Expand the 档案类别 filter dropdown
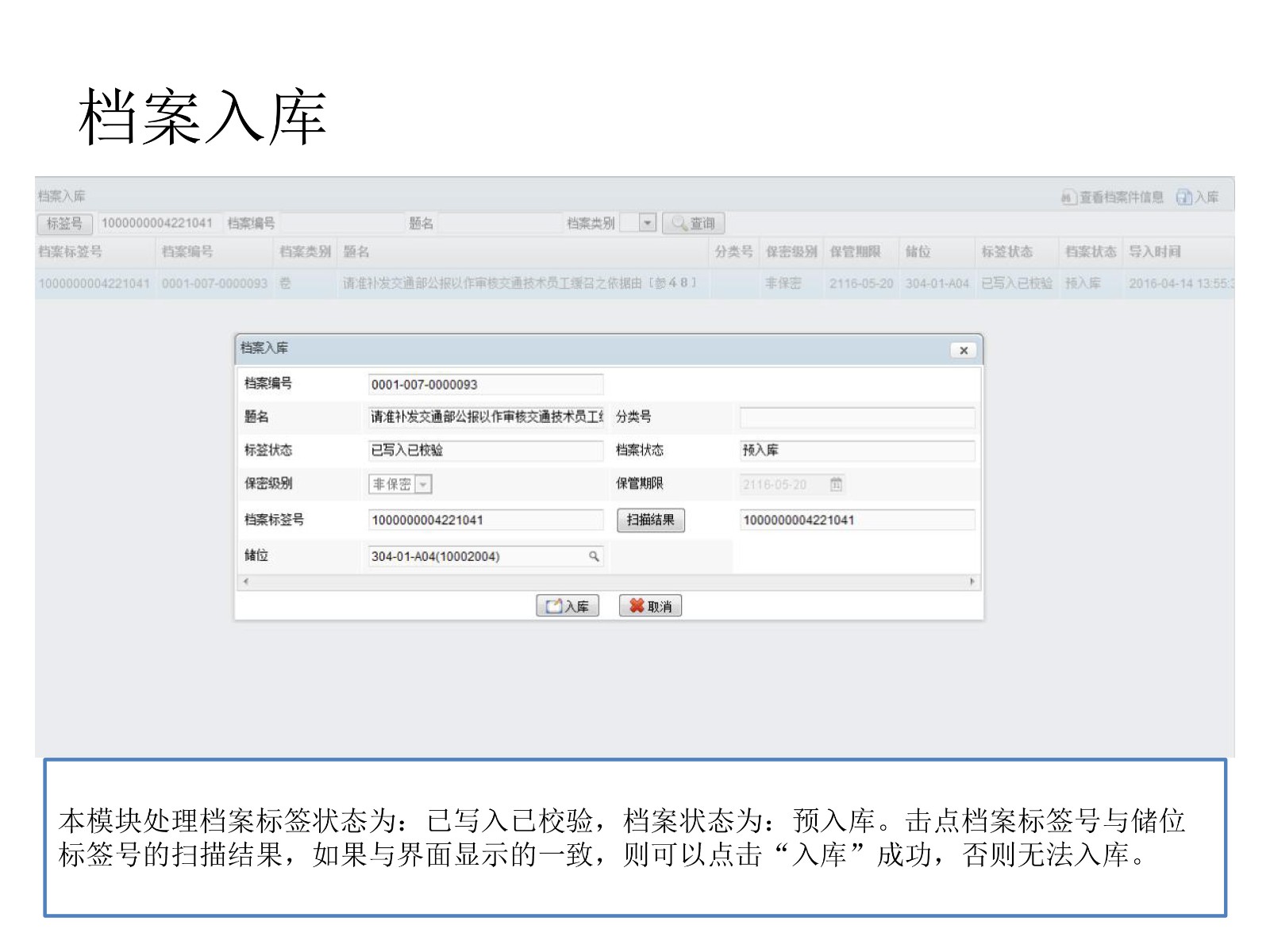This screenshot has width=1270, height=952. [648, 223]
